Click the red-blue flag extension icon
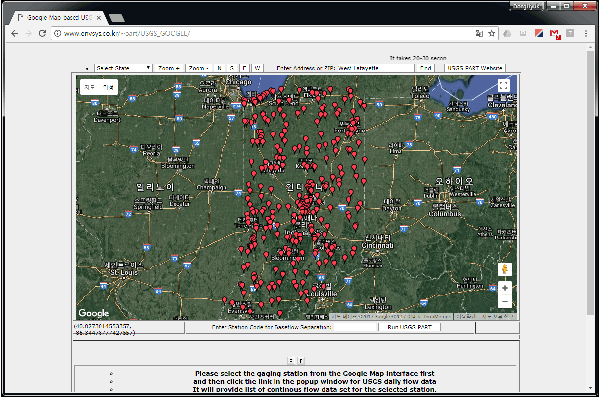600x397 pixels. (x=539, y=34)
